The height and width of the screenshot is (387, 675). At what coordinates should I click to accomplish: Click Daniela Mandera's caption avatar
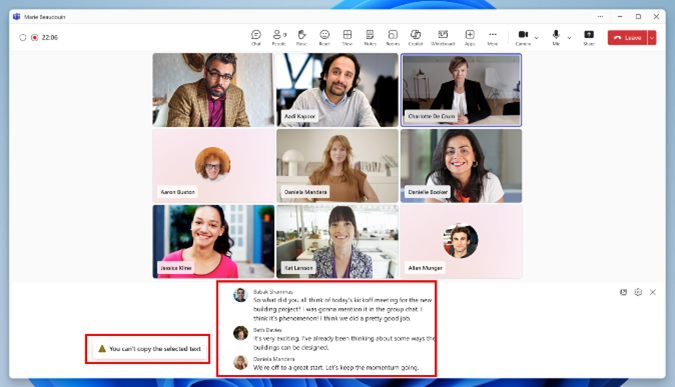[240, 362]
